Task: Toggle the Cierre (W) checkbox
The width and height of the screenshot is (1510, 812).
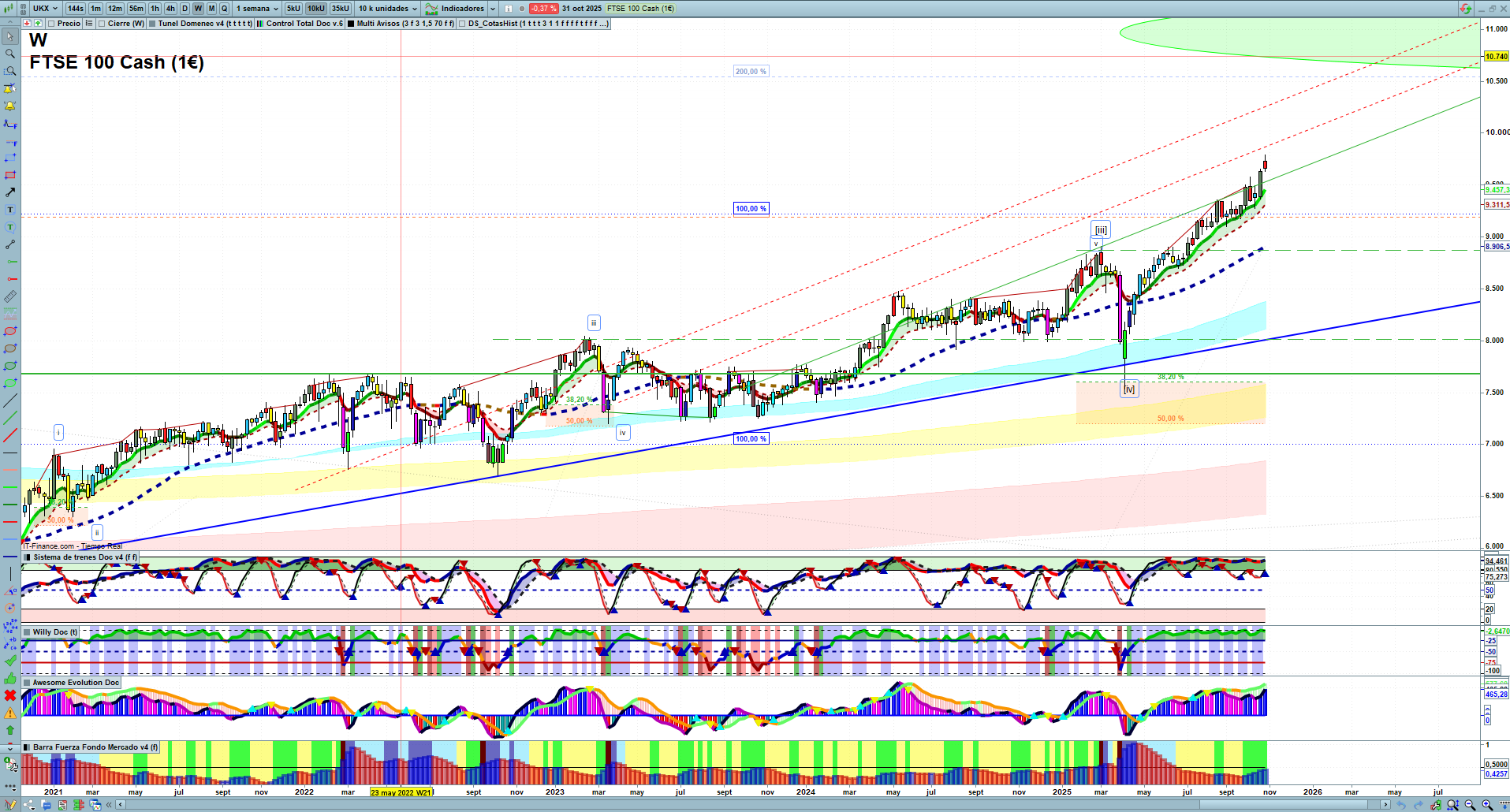Action: [x=102, y=24]
